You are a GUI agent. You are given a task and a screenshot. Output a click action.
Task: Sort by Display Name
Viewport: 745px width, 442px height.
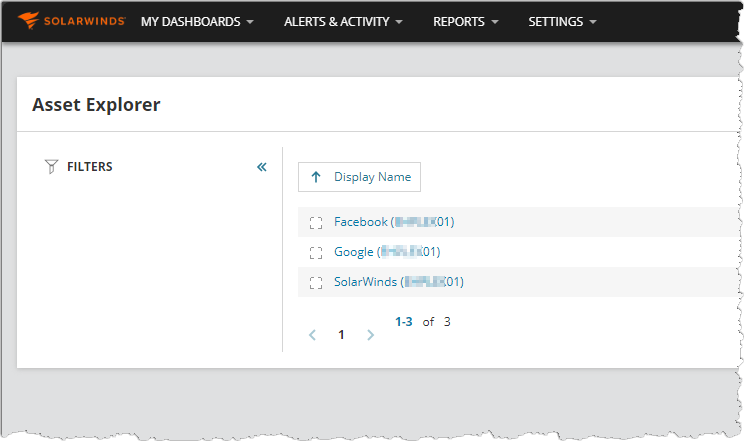[x=359, y=177]
